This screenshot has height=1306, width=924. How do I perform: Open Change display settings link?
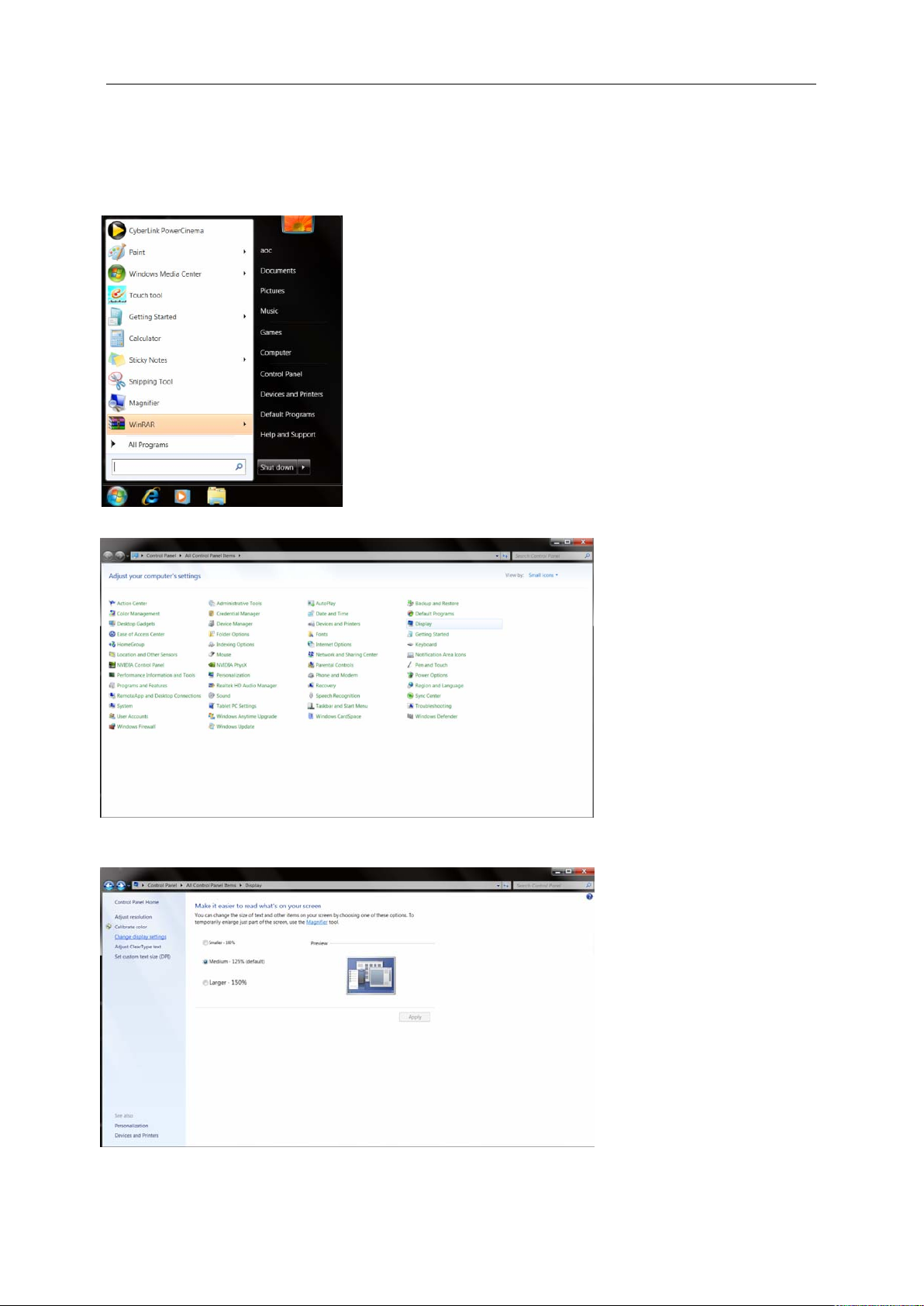(x=140, y=937)
